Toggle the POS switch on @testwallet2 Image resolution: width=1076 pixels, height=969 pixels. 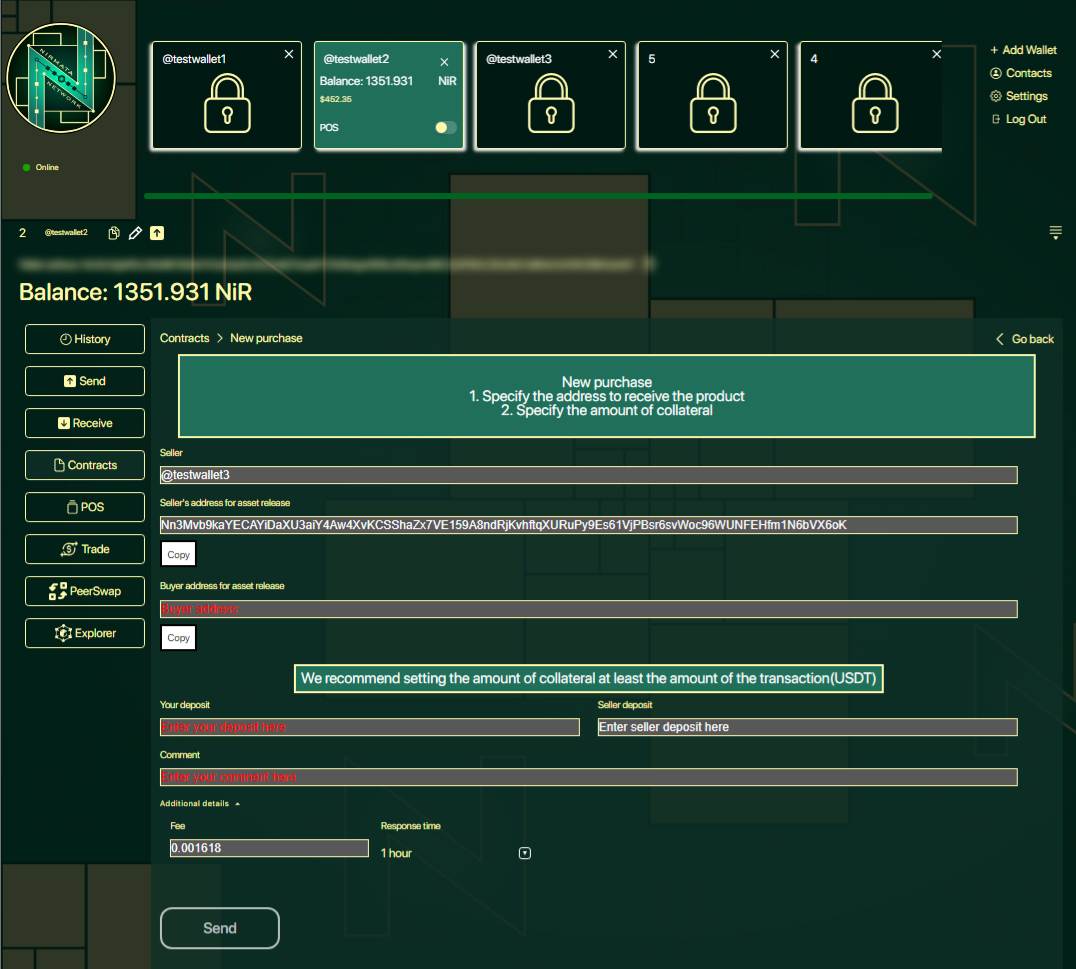445,128
